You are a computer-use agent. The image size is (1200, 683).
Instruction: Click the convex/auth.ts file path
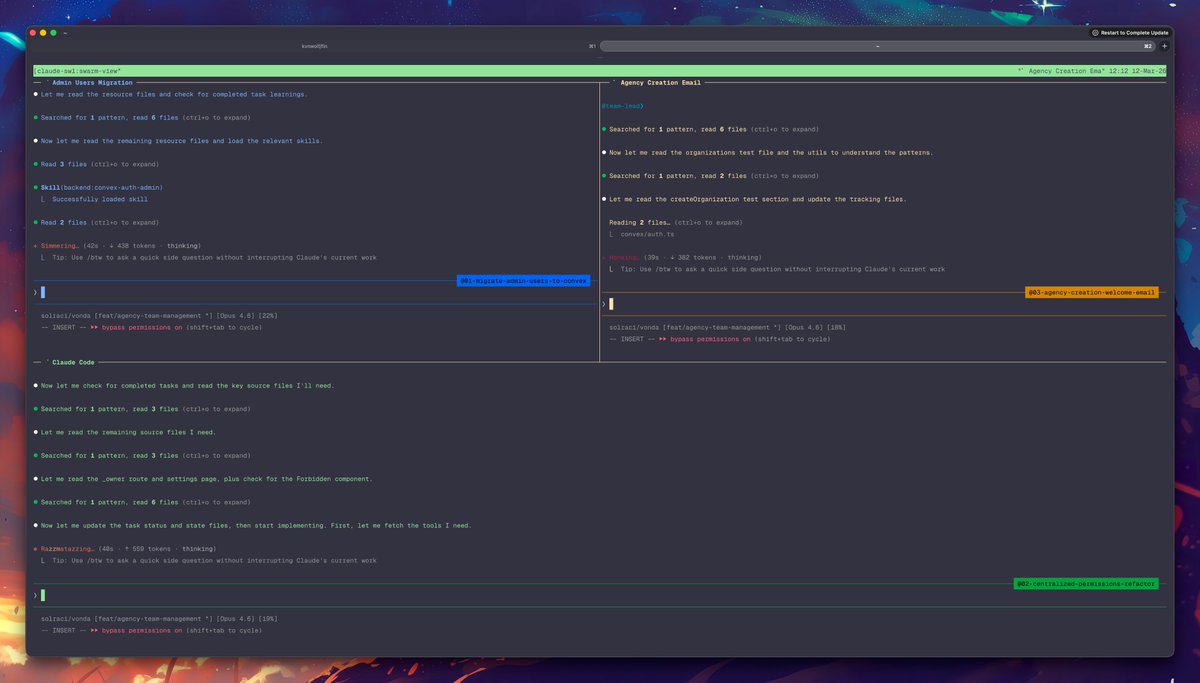coord(648,234)
